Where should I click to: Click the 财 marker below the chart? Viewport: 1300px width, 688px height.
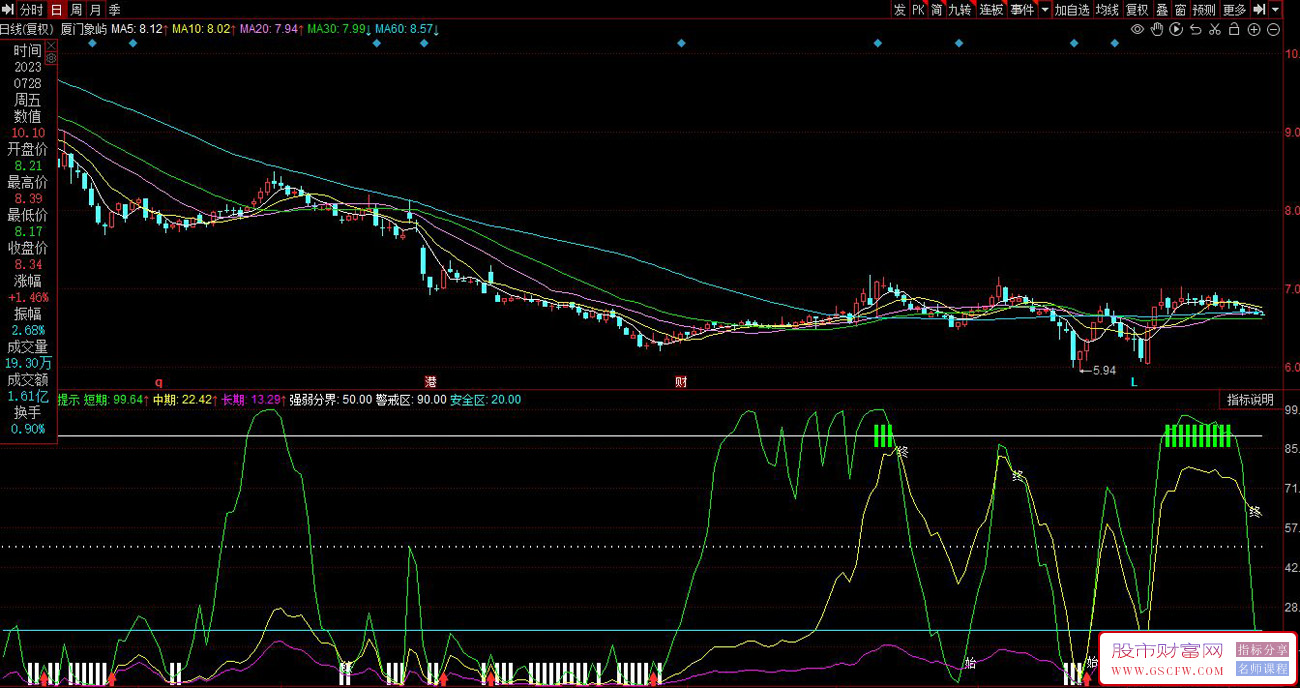pyautogui.click(x=681, y=382)
